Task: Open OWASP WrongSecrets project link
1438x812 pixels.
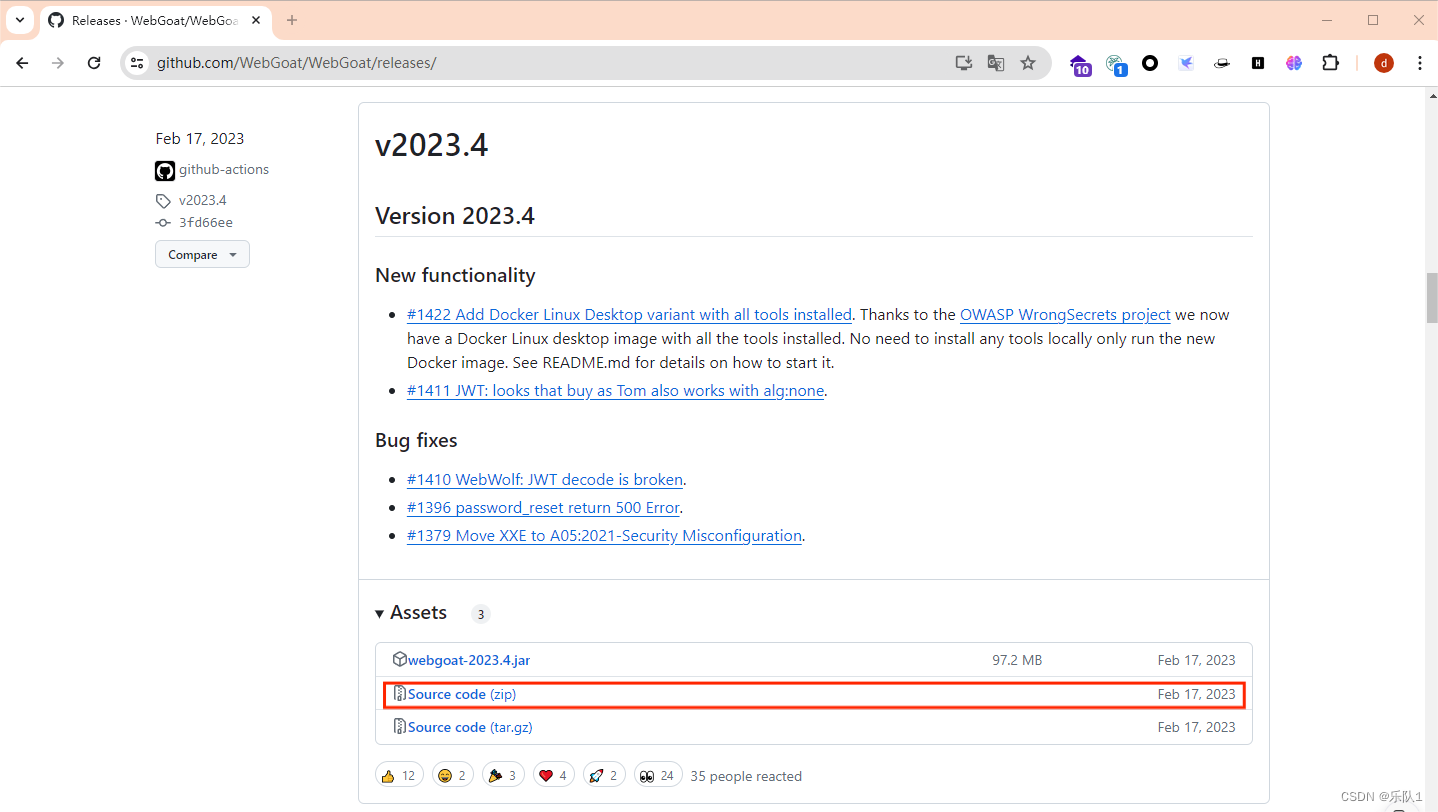Action: coord(1065,314)
